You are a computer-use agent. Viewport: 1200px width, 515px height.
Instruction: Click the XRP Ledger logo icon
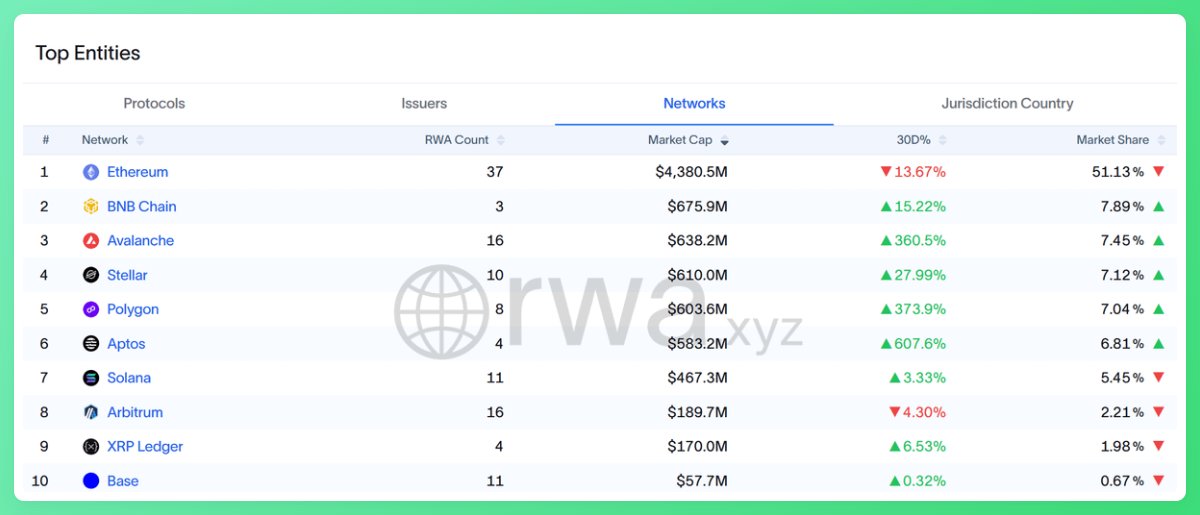[91, 447]
